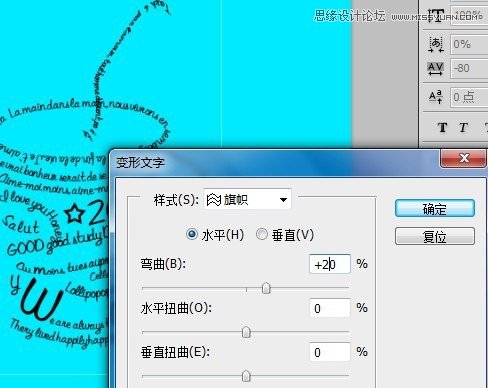Click the star shape on the canvas
Viewport: 488px width, 388px height.
(74, 214)
